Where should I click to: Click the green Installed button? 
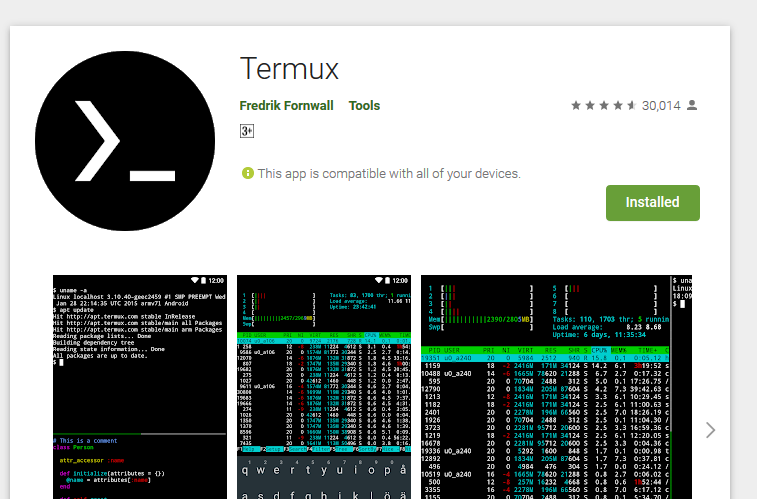653,203
